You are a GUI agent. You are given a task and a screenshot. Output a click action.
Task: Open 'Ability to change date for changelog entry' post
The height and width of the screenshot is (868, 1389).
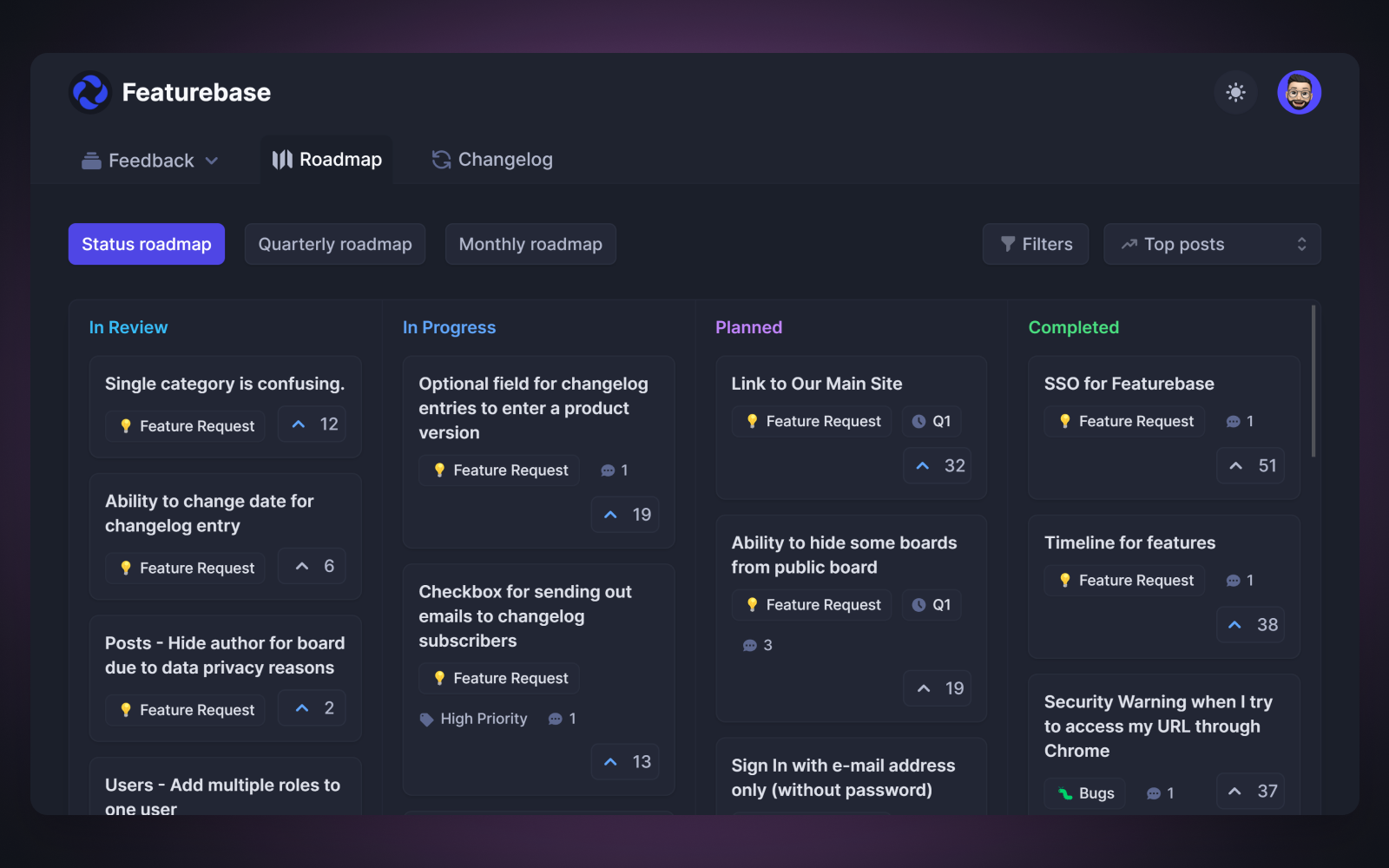[x=209, y=513]
